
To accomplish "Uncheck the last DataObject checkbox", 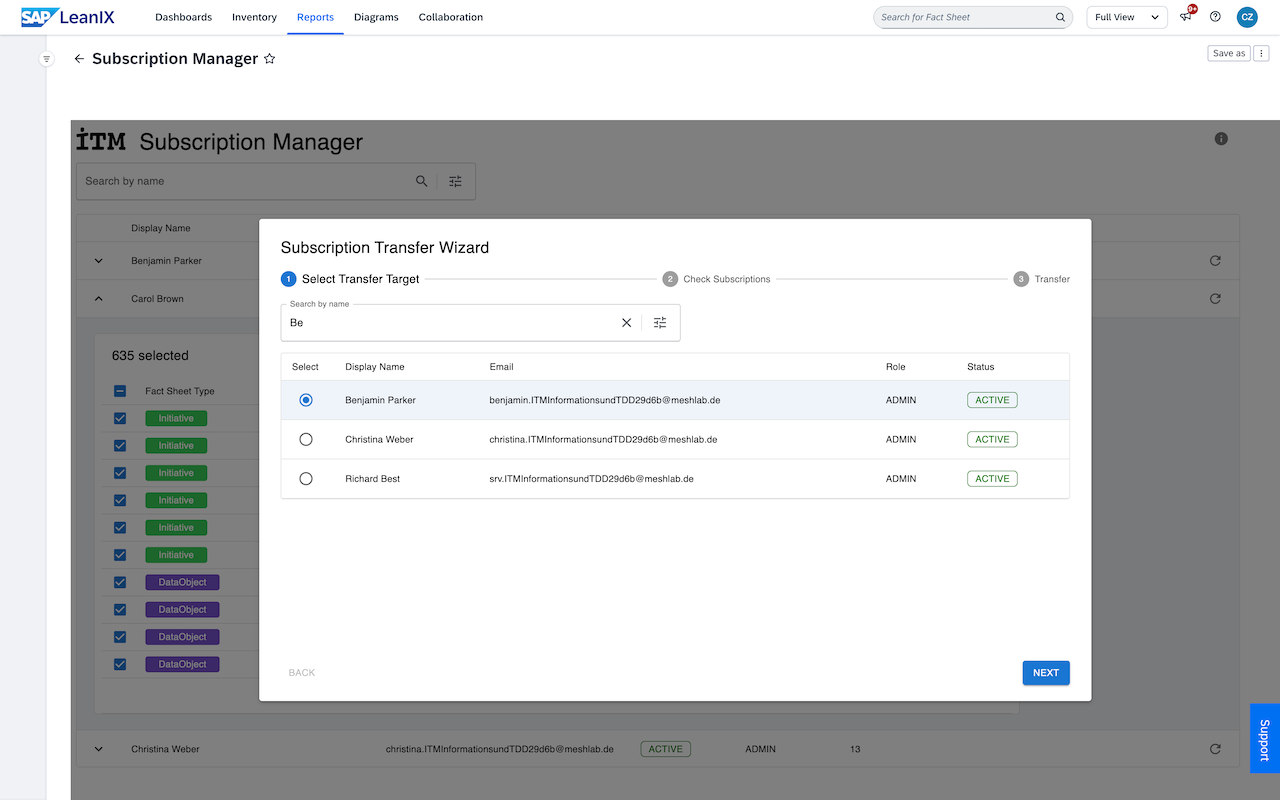I will (x=120, y=664).
